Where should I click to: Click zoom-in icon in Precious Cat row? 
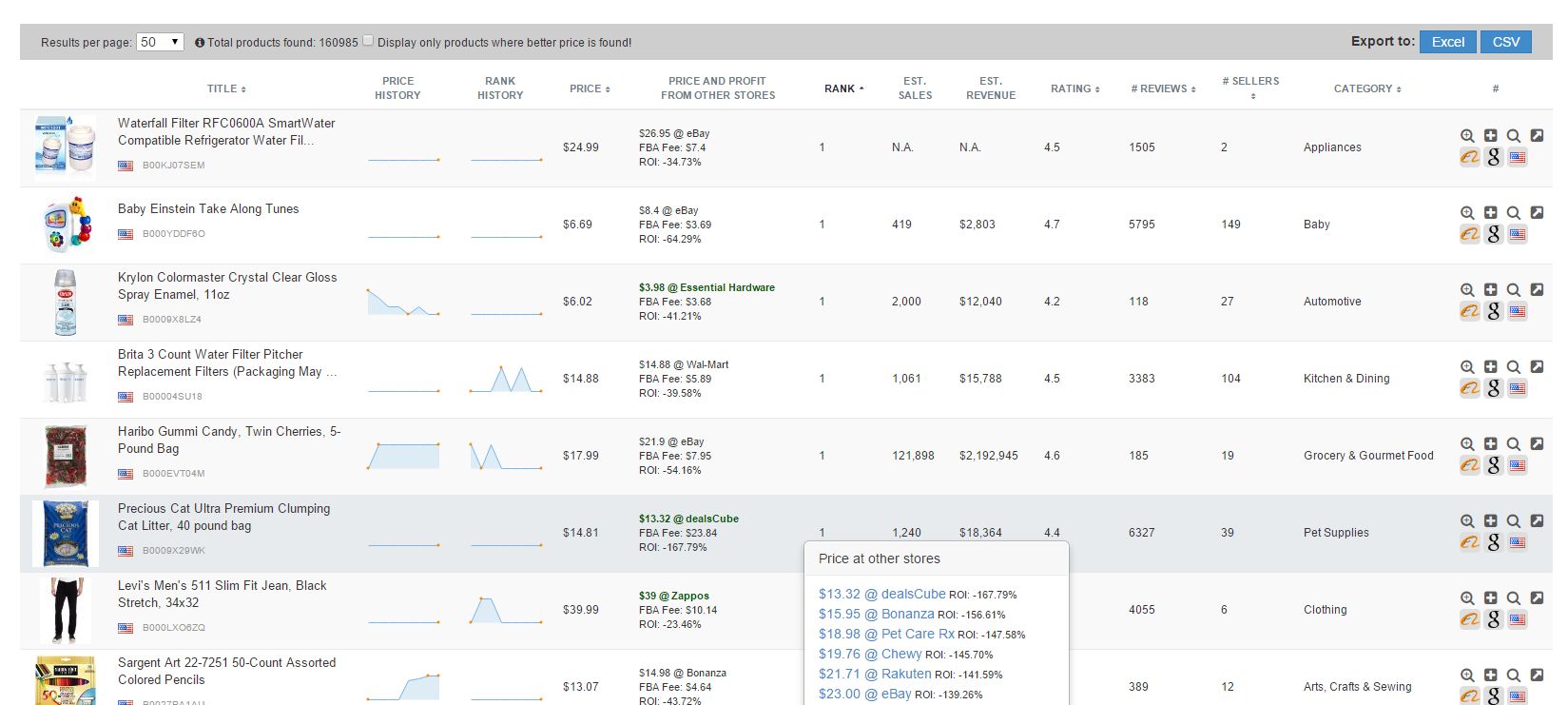coord(1467,521)
